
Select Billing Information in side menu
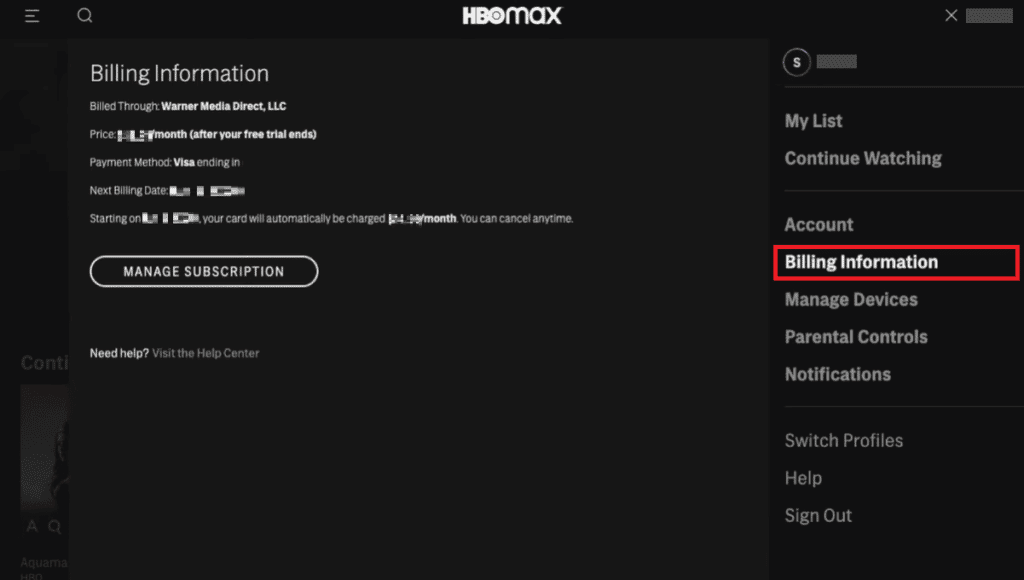click(x=896, y=263)
